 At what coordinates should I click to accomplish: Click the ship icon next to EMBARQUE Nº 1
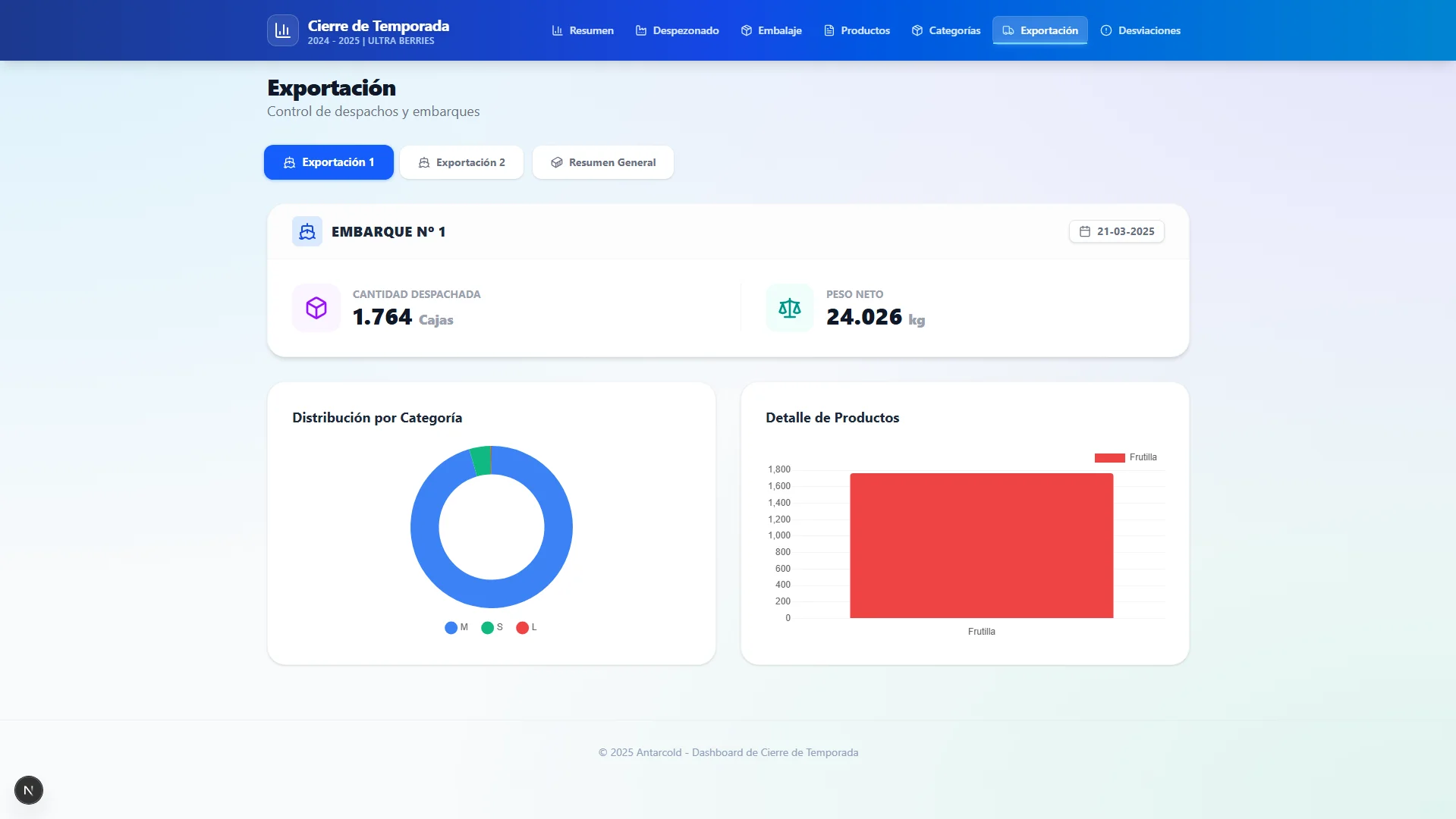[x=307, y=231]
